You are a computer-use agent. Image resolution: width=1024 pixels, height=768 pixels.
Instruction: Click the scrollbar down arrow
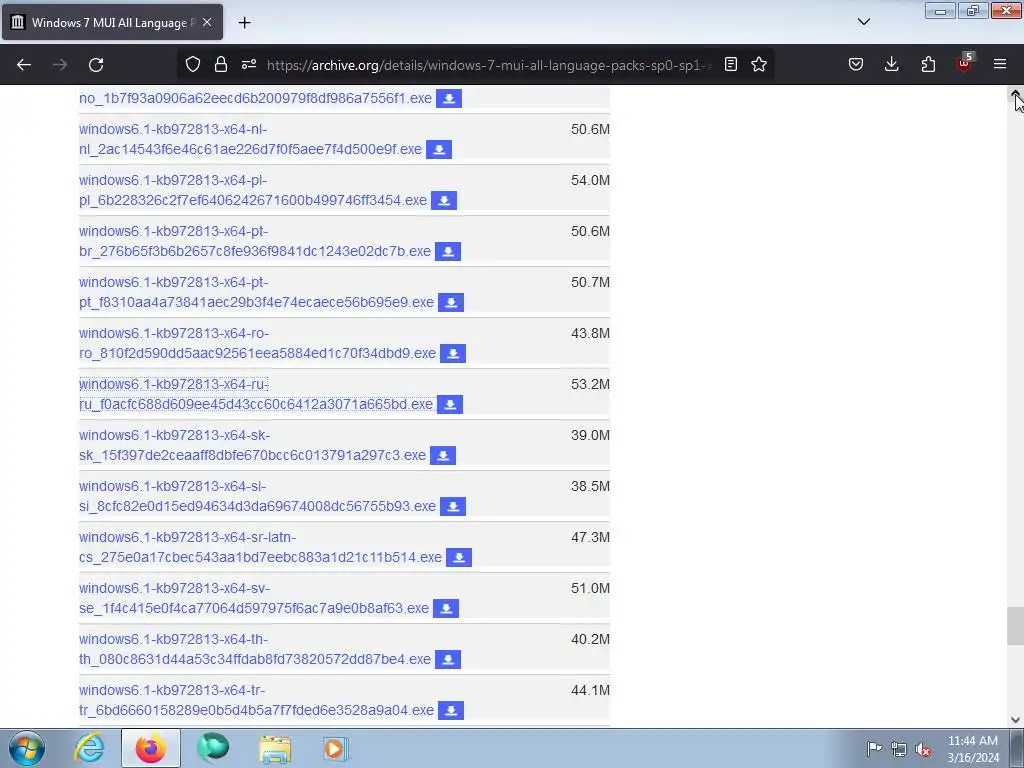[x=1015, y=720]
